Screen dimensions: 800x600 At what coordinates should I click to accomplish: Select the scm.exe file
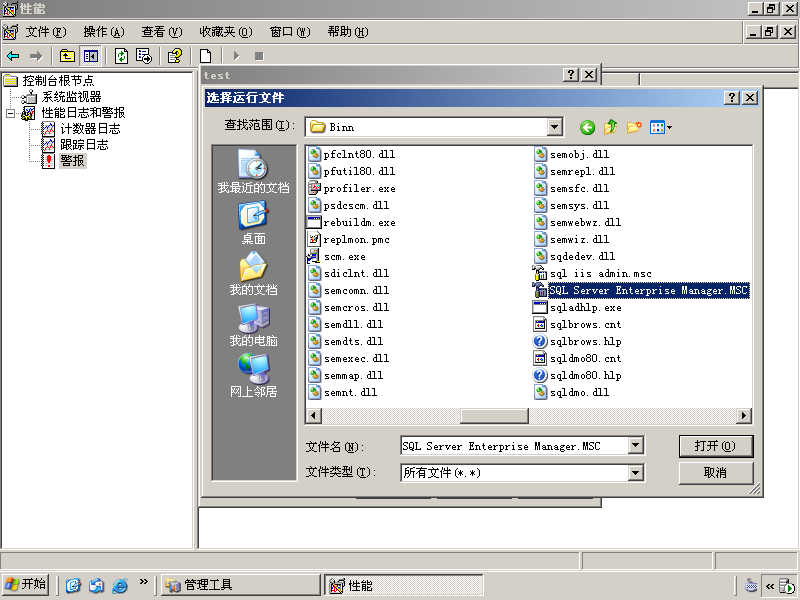pyautogui.click(x=337, y=257)
